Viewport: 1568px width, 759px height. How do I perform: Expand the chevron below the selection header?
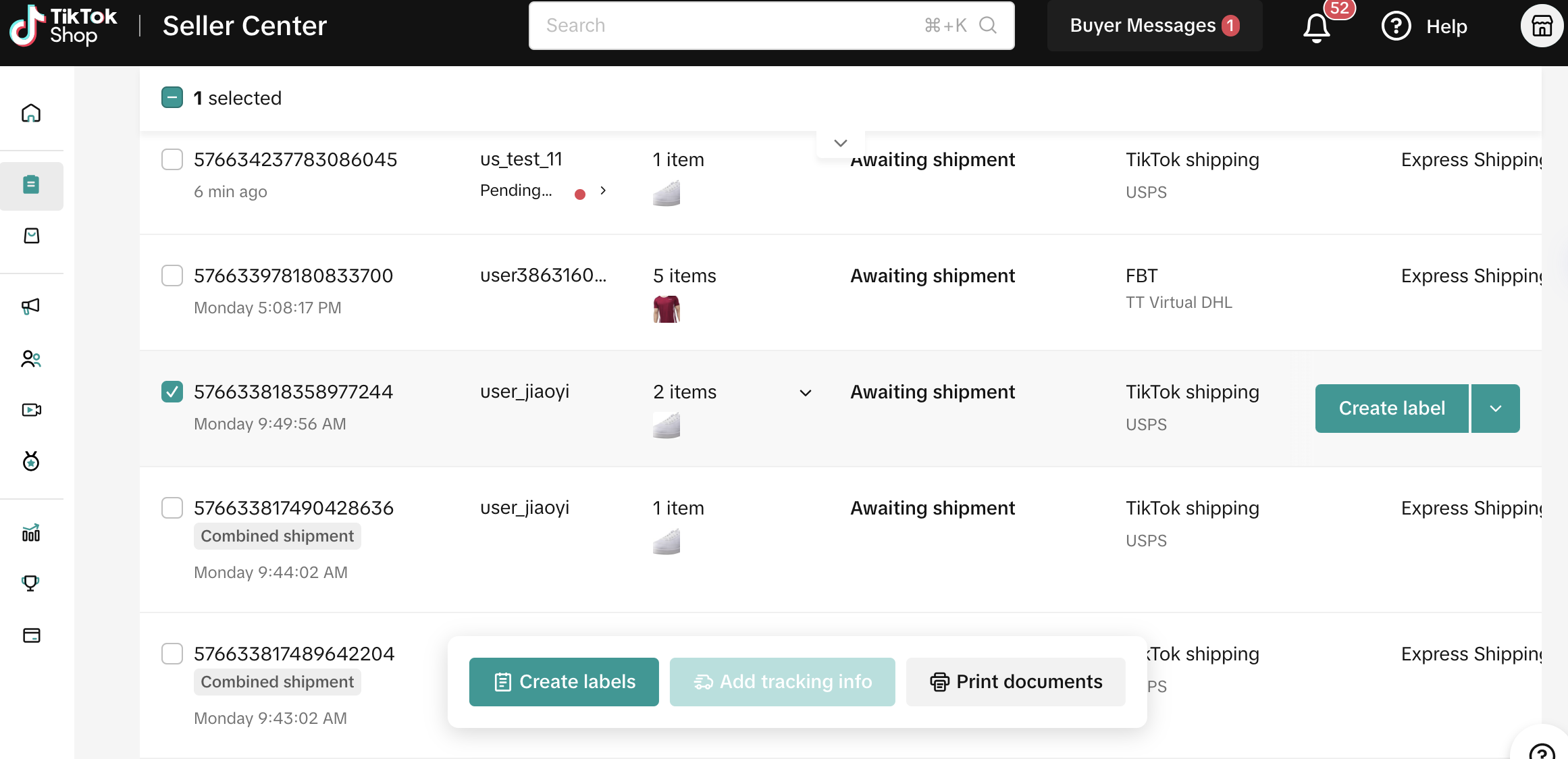click(x=840, y=143)
